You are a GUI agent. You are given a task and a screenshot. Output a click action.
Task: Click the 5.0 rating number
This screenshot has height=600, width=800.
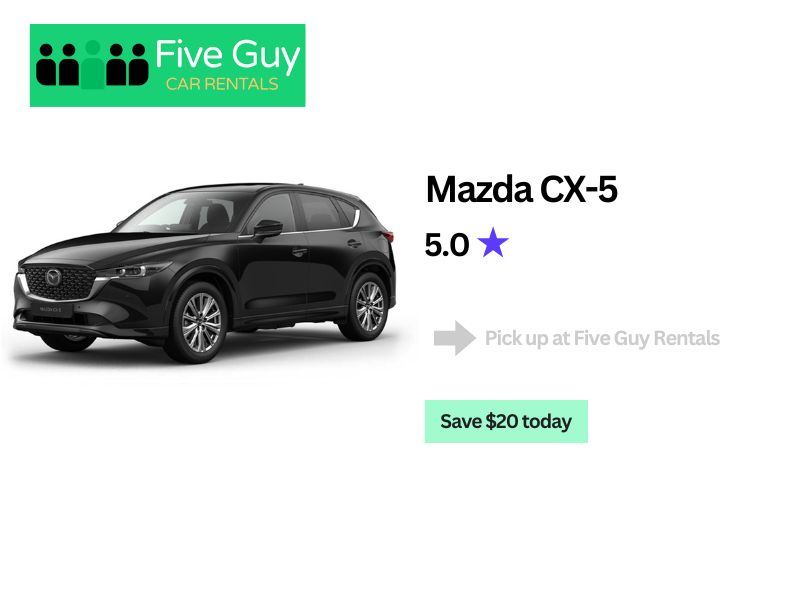click(446, 244)
